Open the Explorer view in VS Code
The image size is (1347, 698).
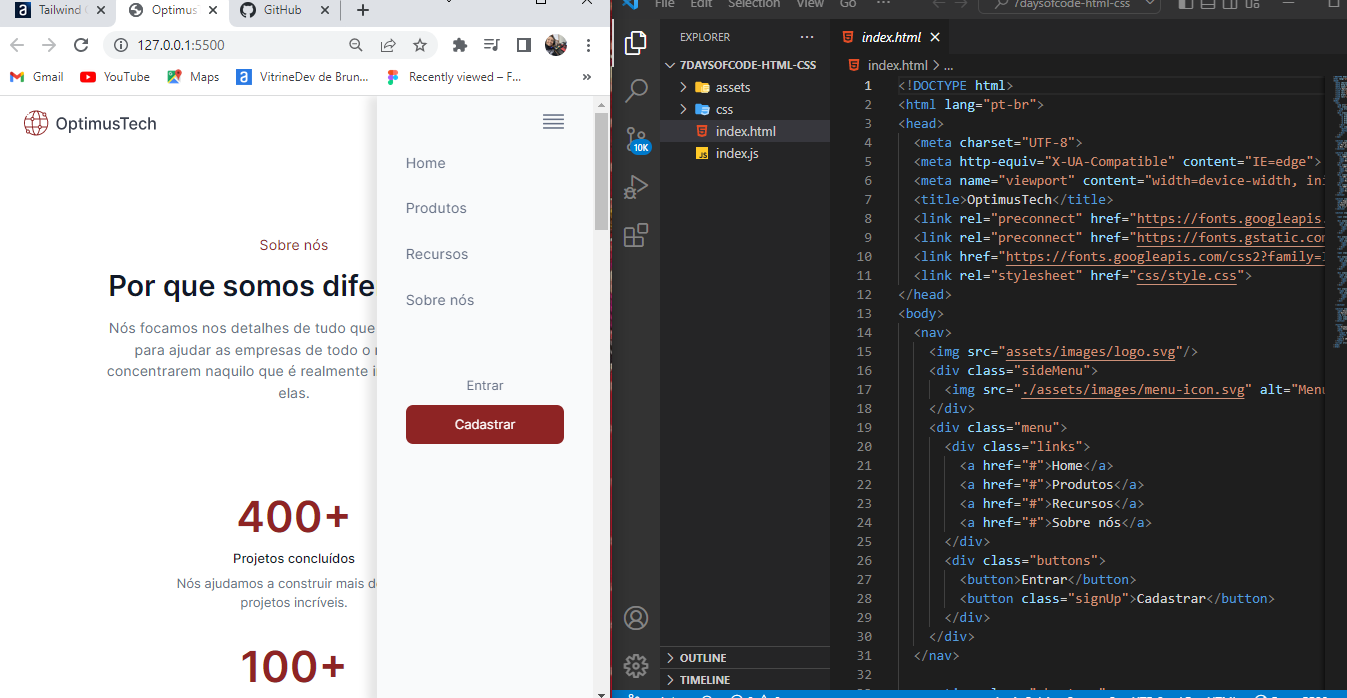[636, 43]
